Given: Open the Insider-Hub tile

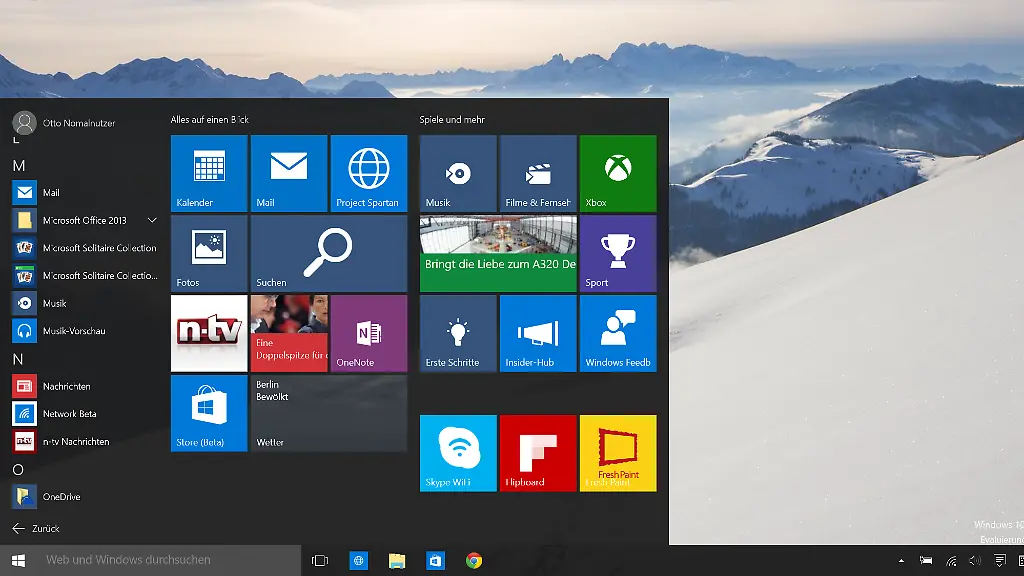Looking at the screenshot, I should [538, 333].
